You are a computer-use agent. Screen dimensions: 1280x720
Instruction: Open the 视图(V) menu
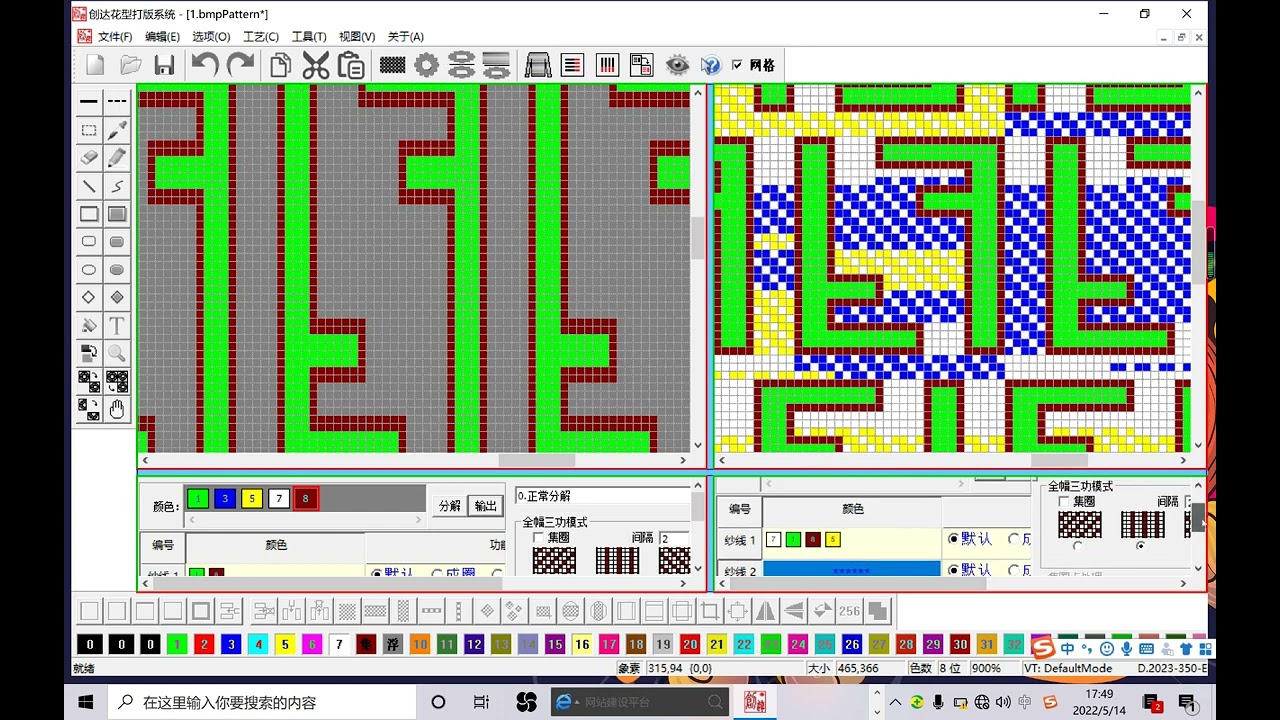(357, 37)
